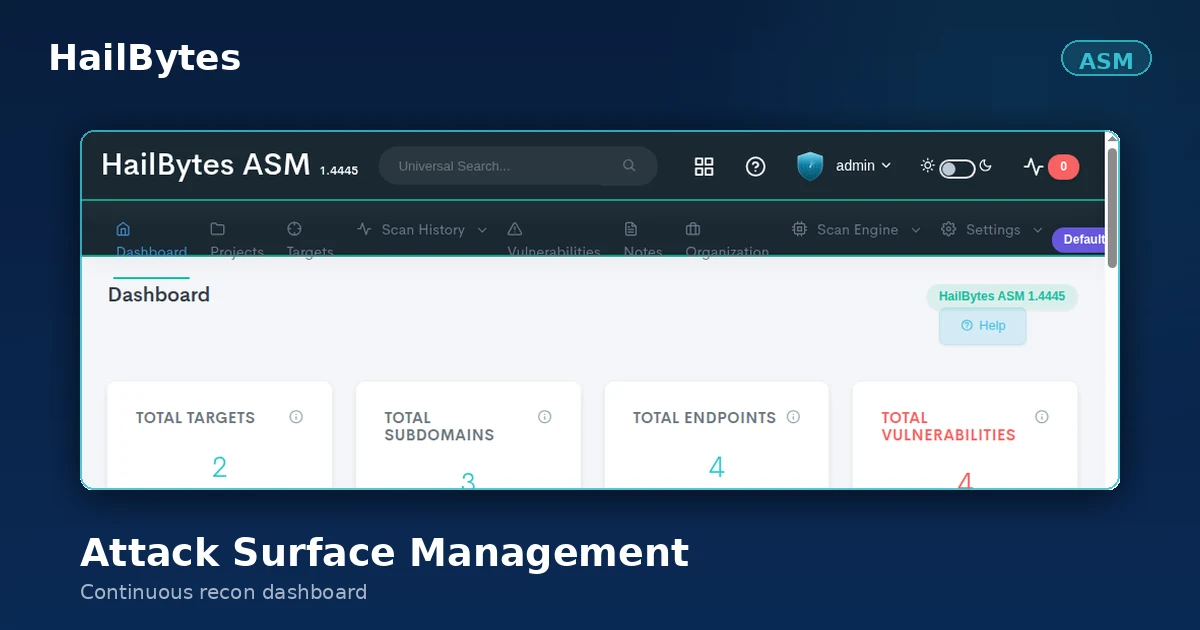Screen dimensions: 1200x630
Task: Click the HailBytes ASM 1.4445 version badge
Action: click(1002, 296)
